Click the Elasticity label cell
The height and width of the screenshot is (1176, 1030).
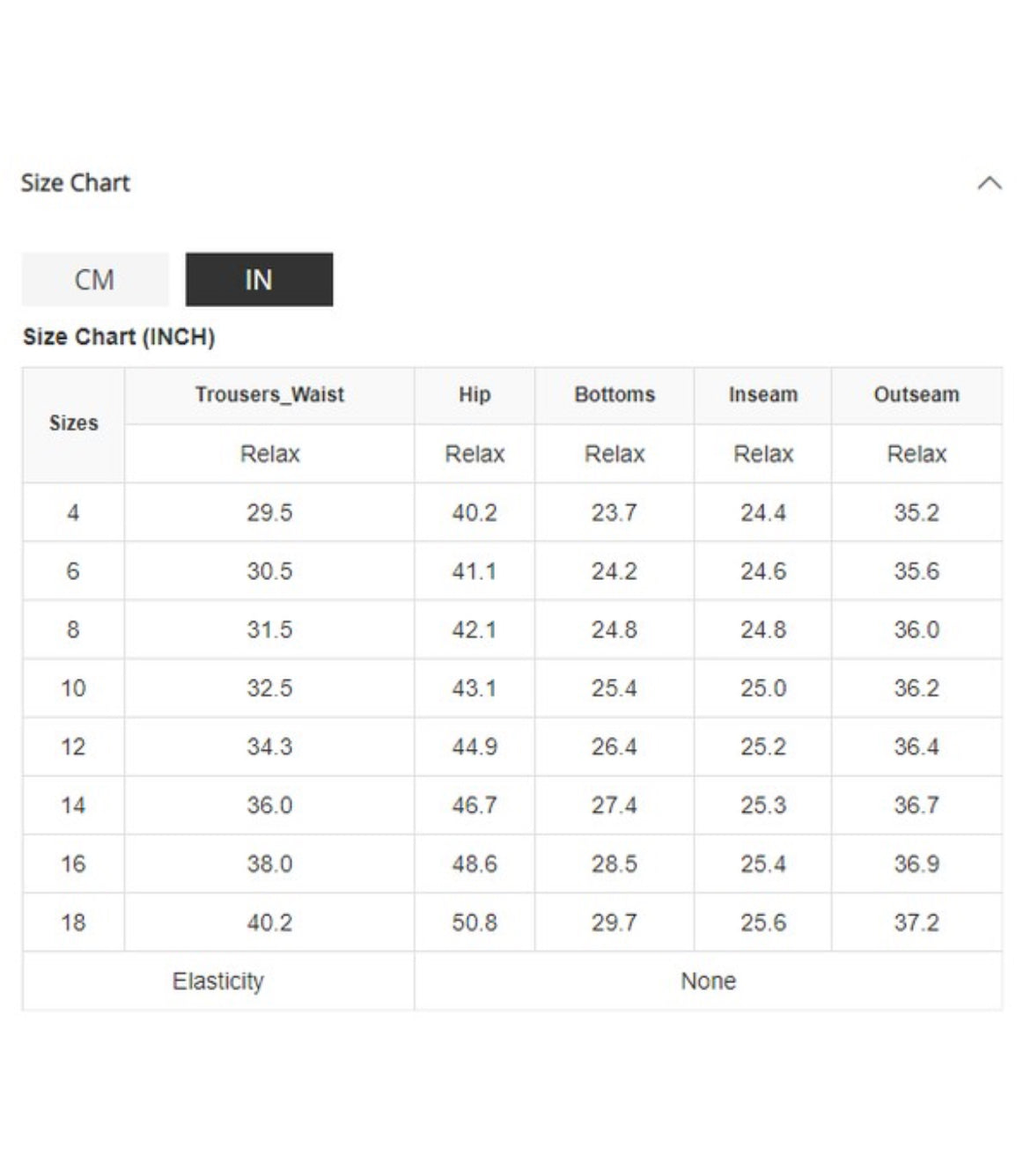(218, 981)
